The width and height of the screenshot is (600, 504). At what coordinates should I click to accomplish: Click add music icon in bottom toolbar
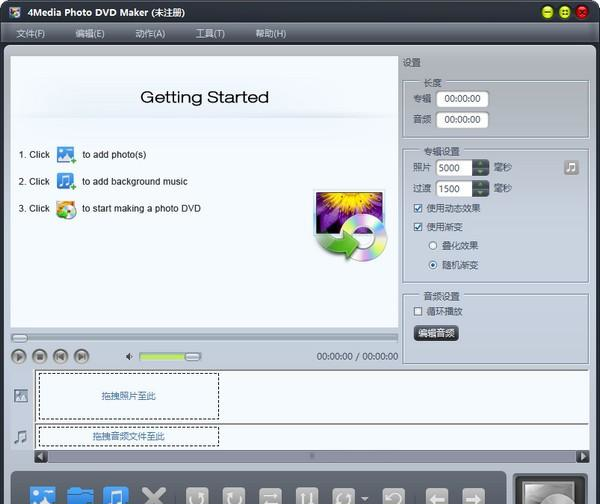116,496
